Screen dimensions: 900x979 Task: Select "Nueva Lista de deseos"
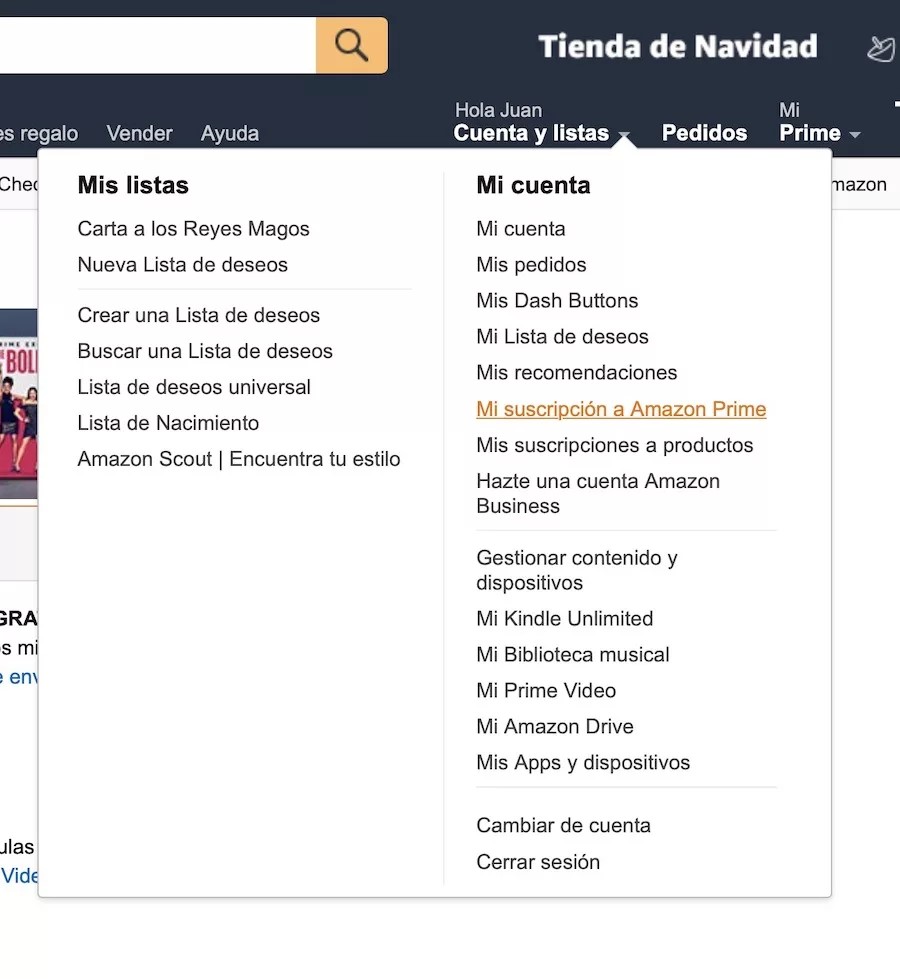[x=182, y=265]
